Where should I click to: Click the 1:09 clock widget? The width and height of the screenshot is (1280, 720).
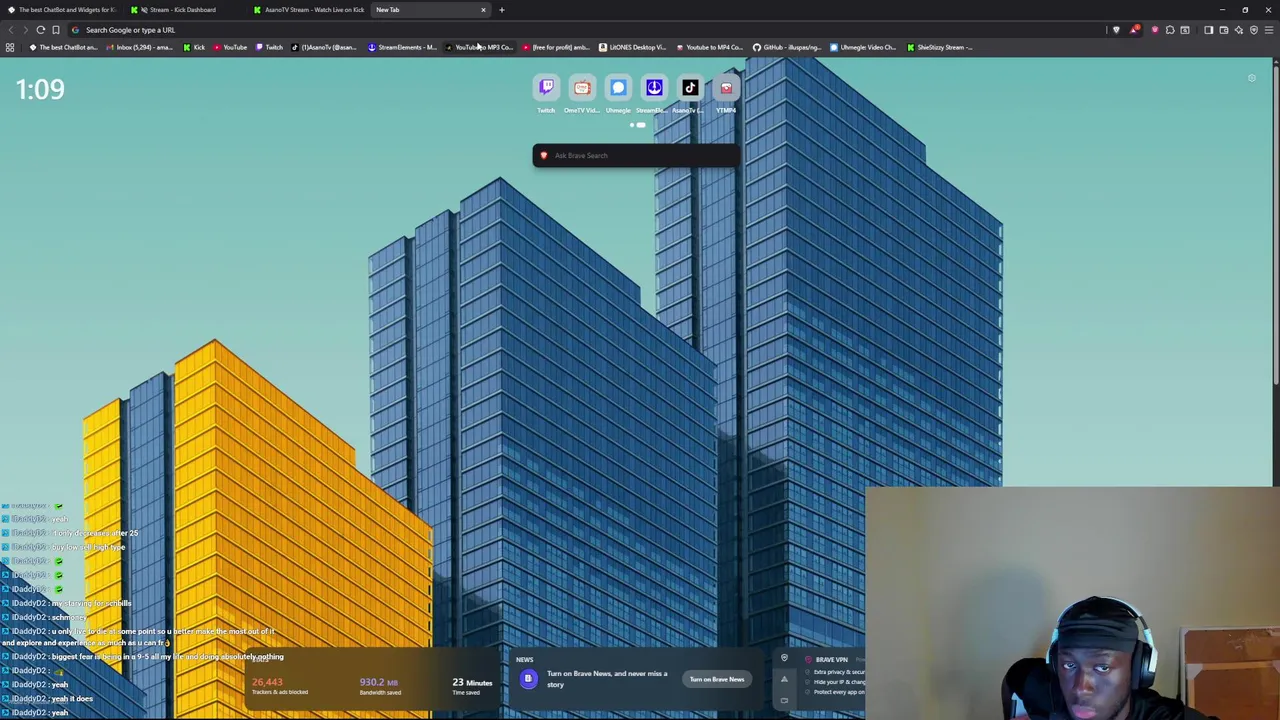(x=40, y=90)
